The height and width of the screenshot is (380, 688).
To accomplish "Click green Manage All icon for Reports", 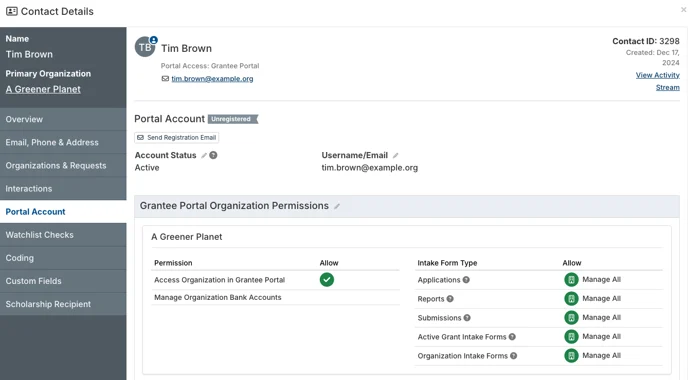I will click(571, 298).
